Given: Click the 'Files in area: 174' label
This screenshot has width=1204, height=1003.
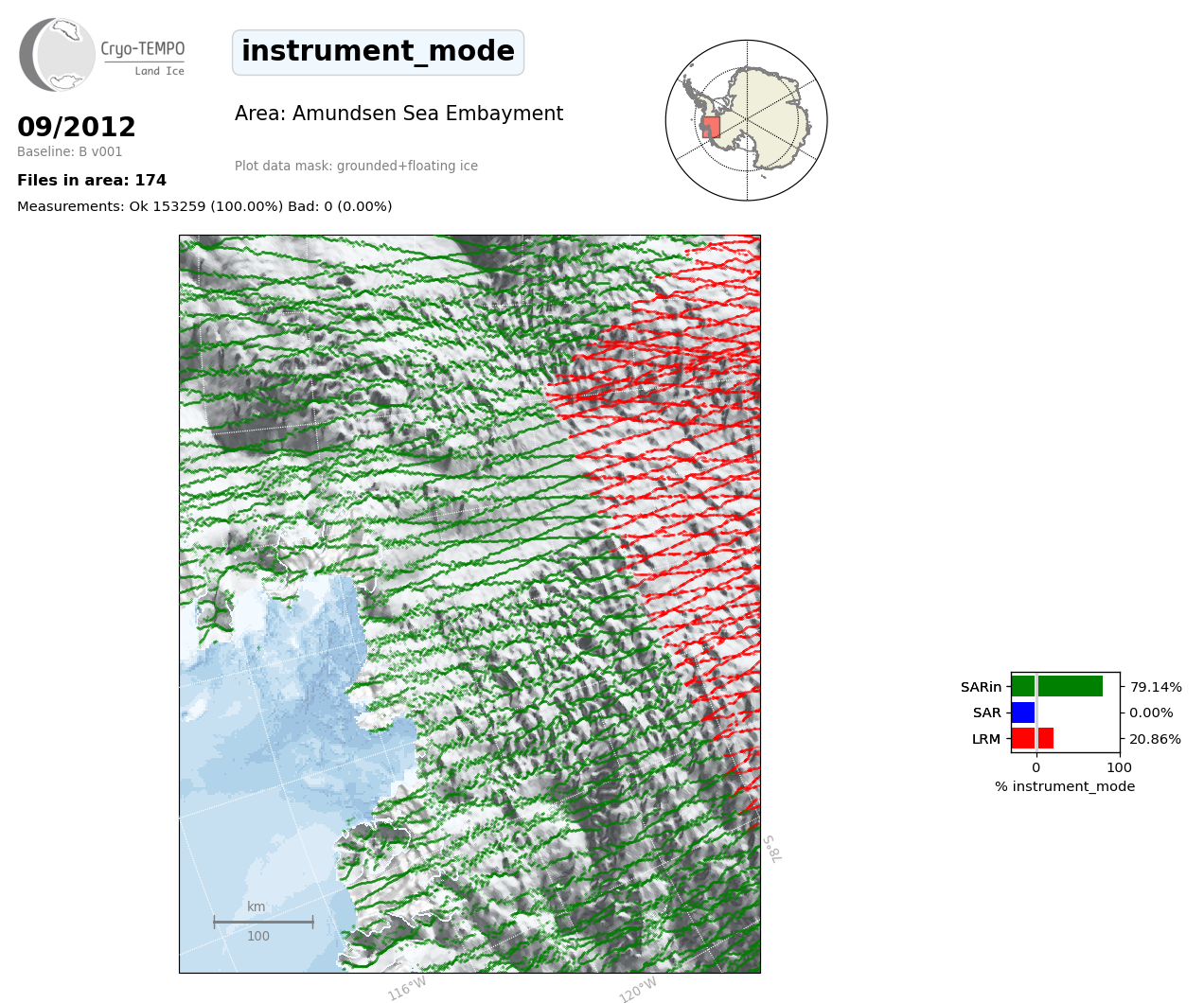Looking at the screenshot, I should point(92,181).
